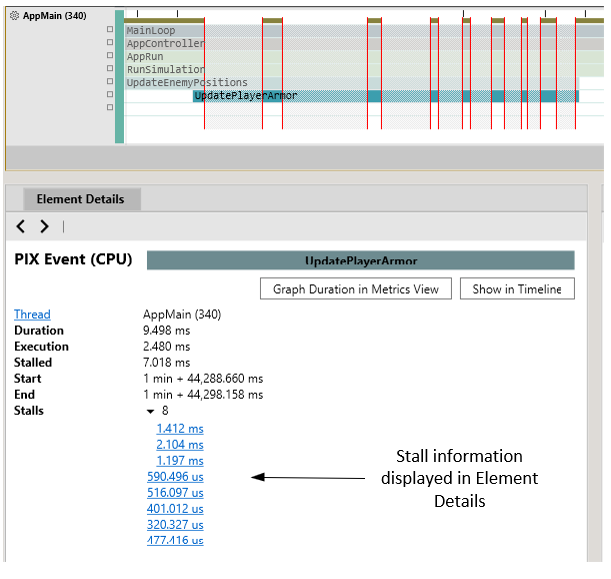Image resolution: width=611 pixels, height=579 pixels.
Task: Toggle the checkbox beside the AppRun row
Action: (x=110, y=55)
